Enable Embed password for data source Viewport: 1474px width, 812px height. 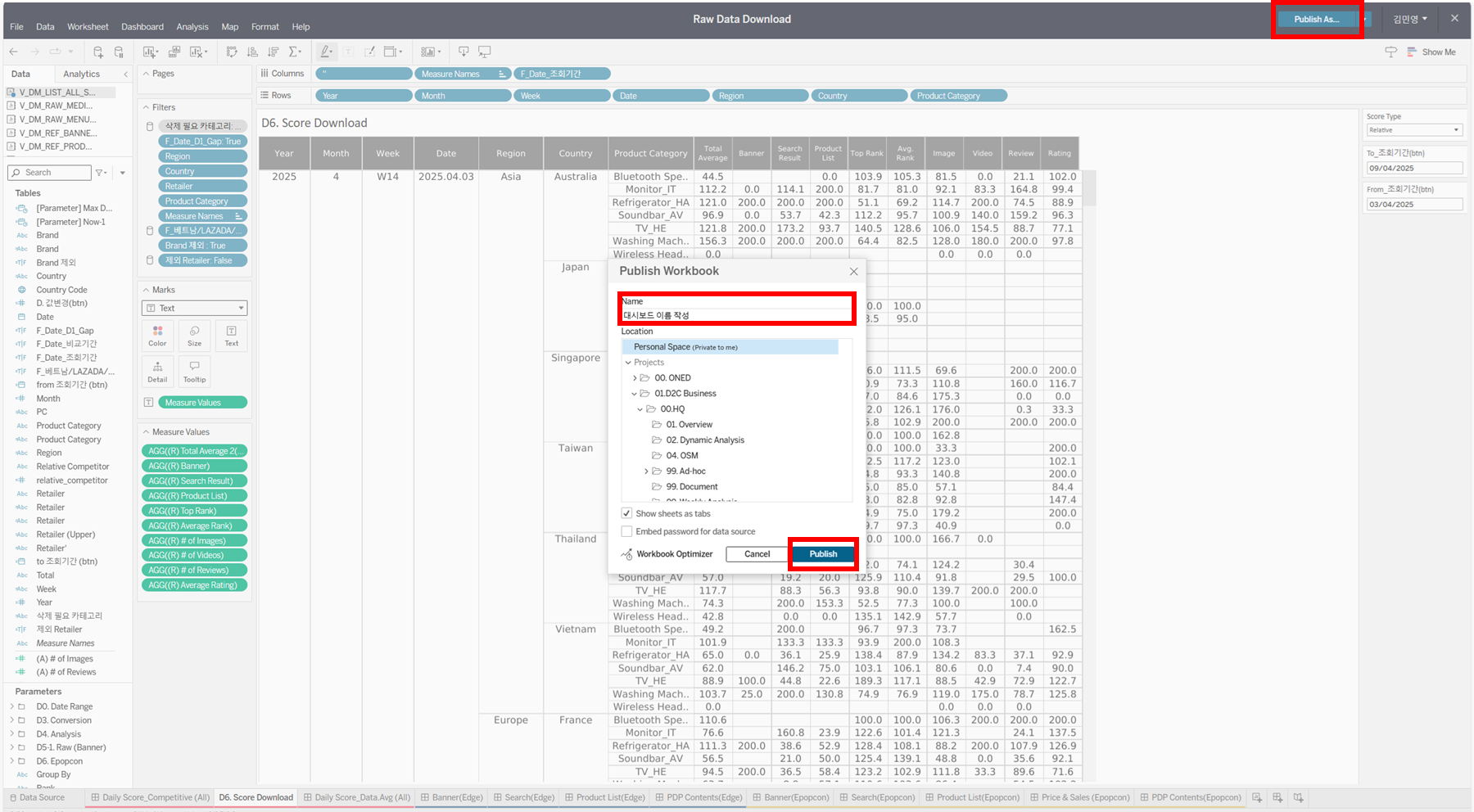pos(627,531)
